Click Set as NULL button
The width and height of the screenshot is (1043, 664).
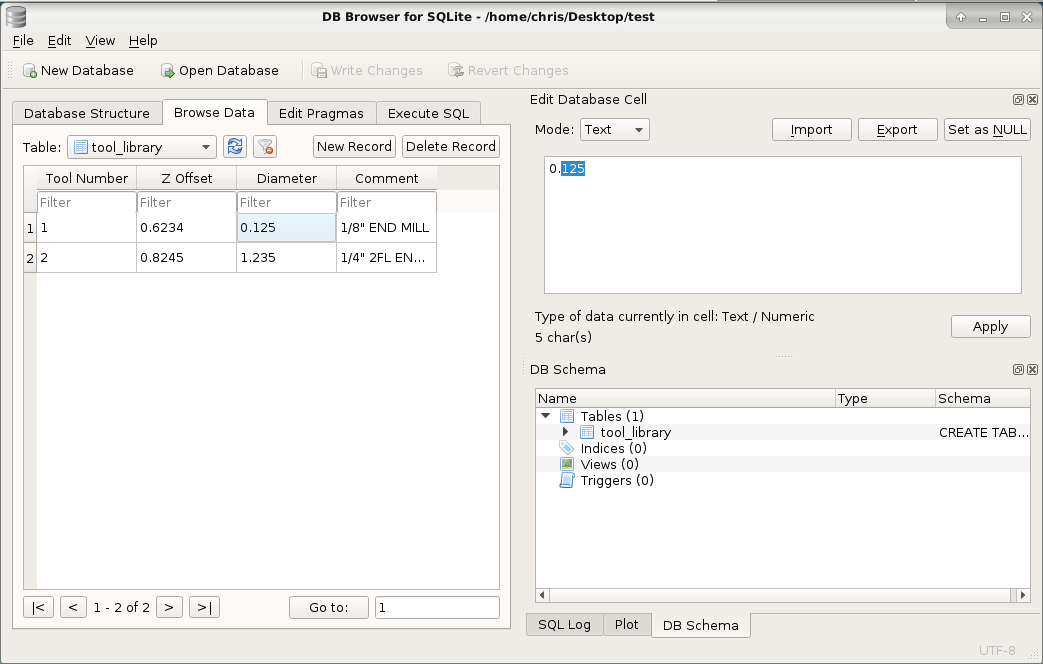tap(987, 130)
